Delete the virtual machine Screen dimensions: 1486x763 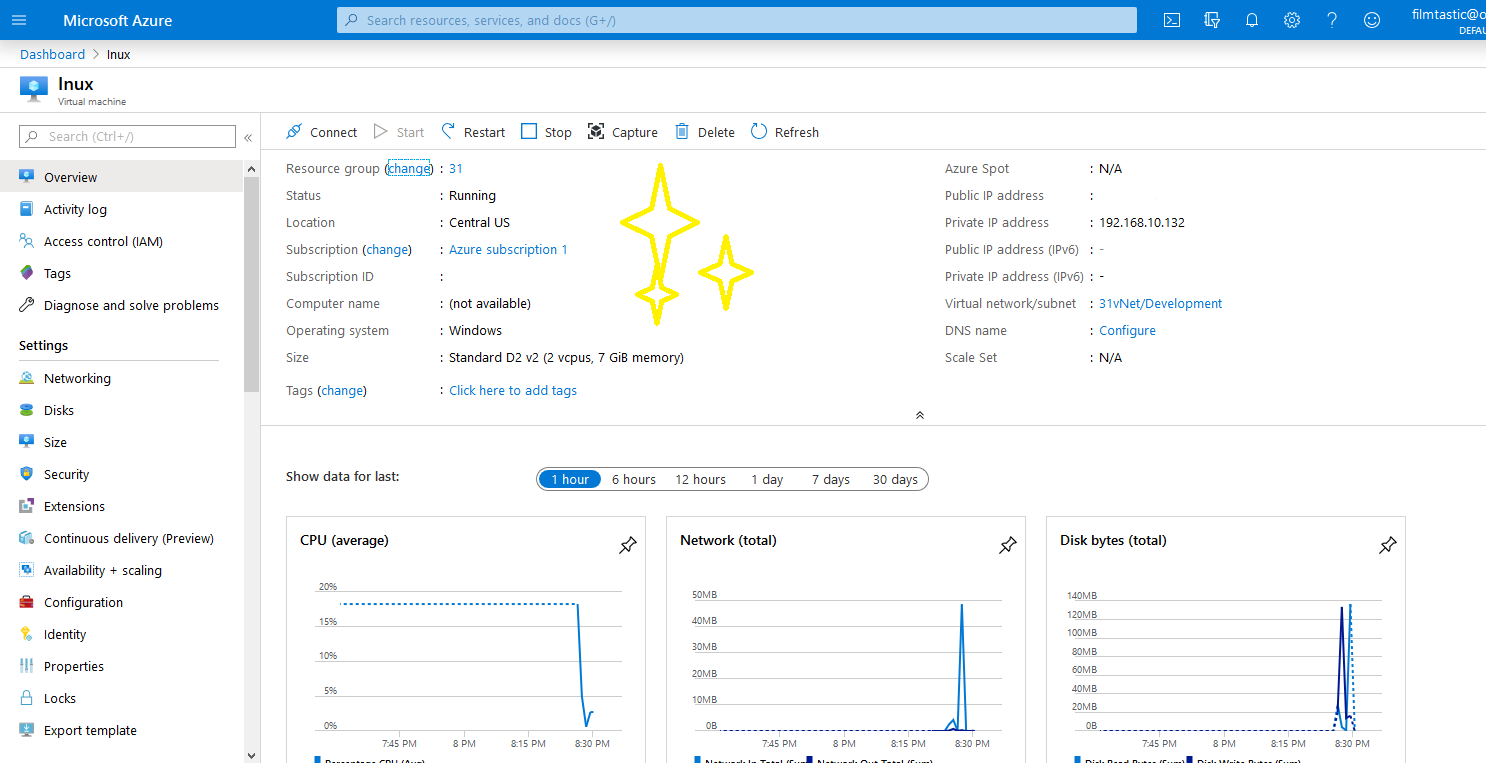pyautogui.click(x=705, y=132)
